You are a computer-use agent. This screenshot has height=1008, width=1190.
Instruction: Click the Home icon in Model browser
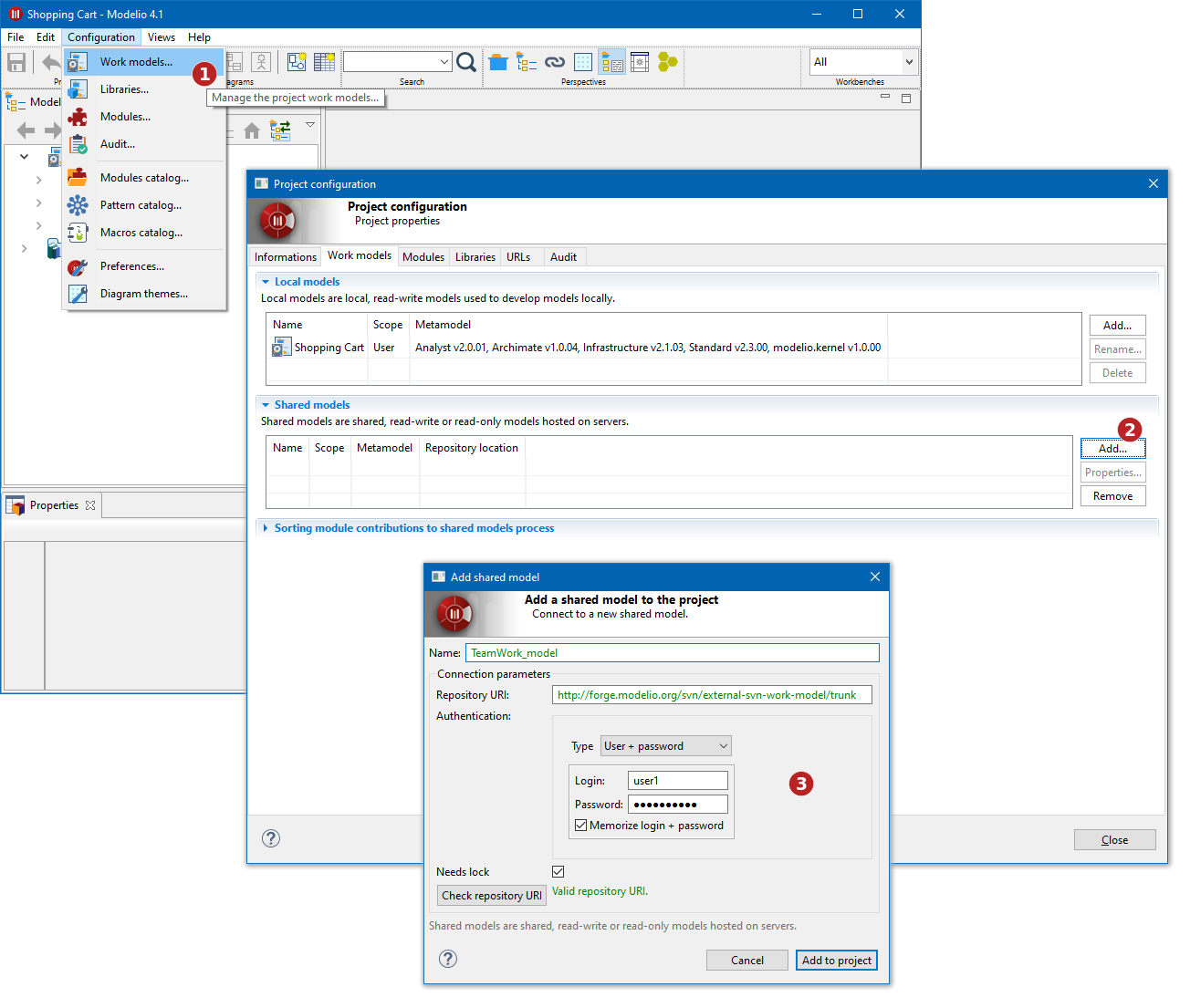point(252,131)
